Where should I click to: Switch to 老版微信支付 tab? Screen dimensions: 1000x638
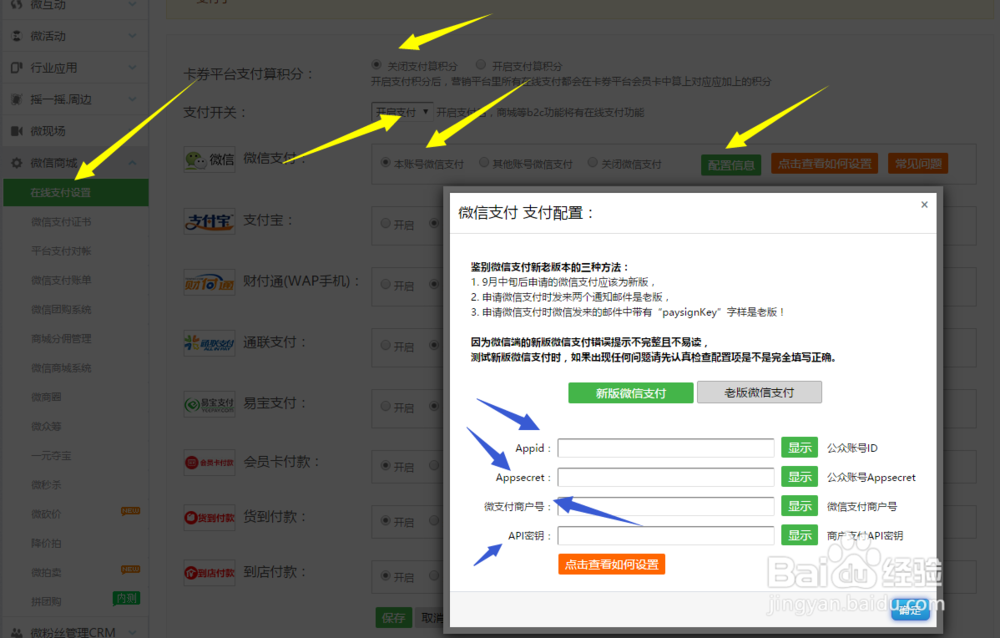pos(759,392)
